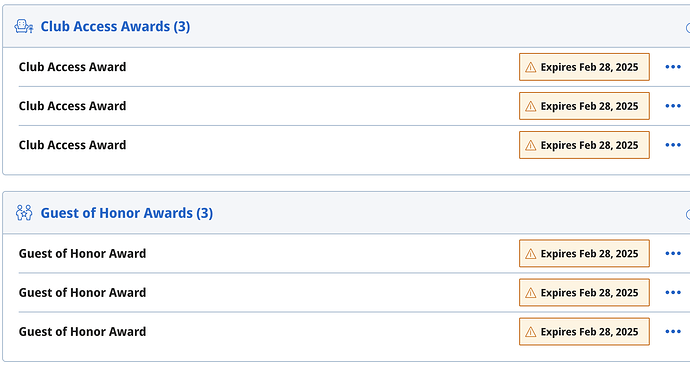Open three-dot menu for last Guest of Honor Award

pyautogui.click(x=673, y=332)
